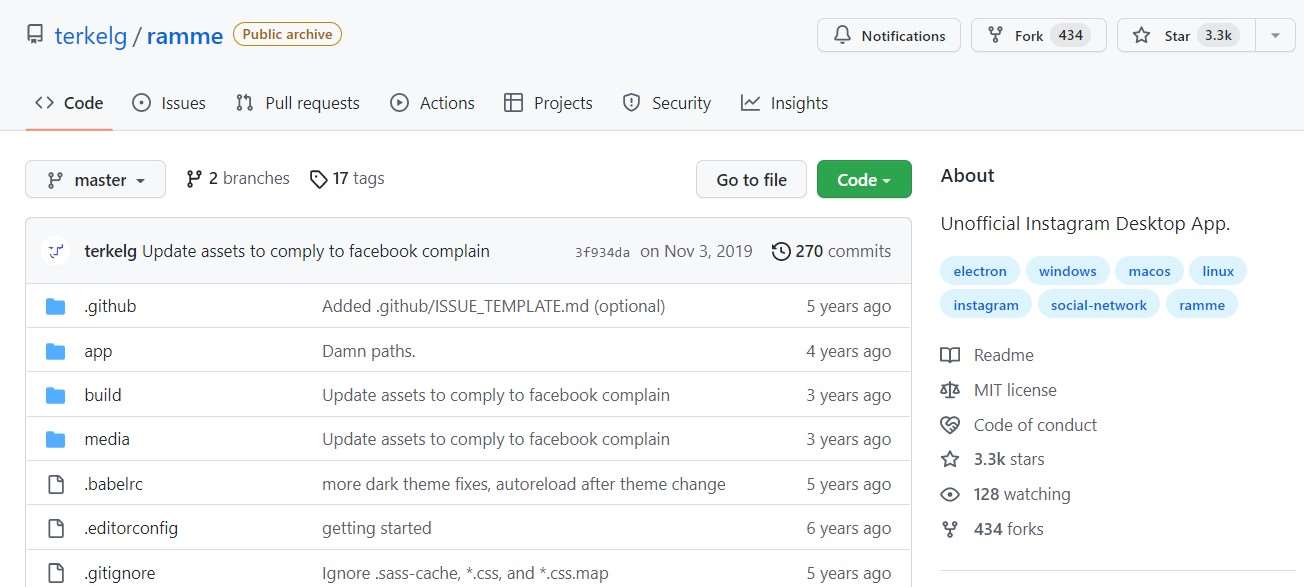Click the tag icon next to 17 tags
Image resolution: width=1304 pixels, height=587 pixels.
318,179
